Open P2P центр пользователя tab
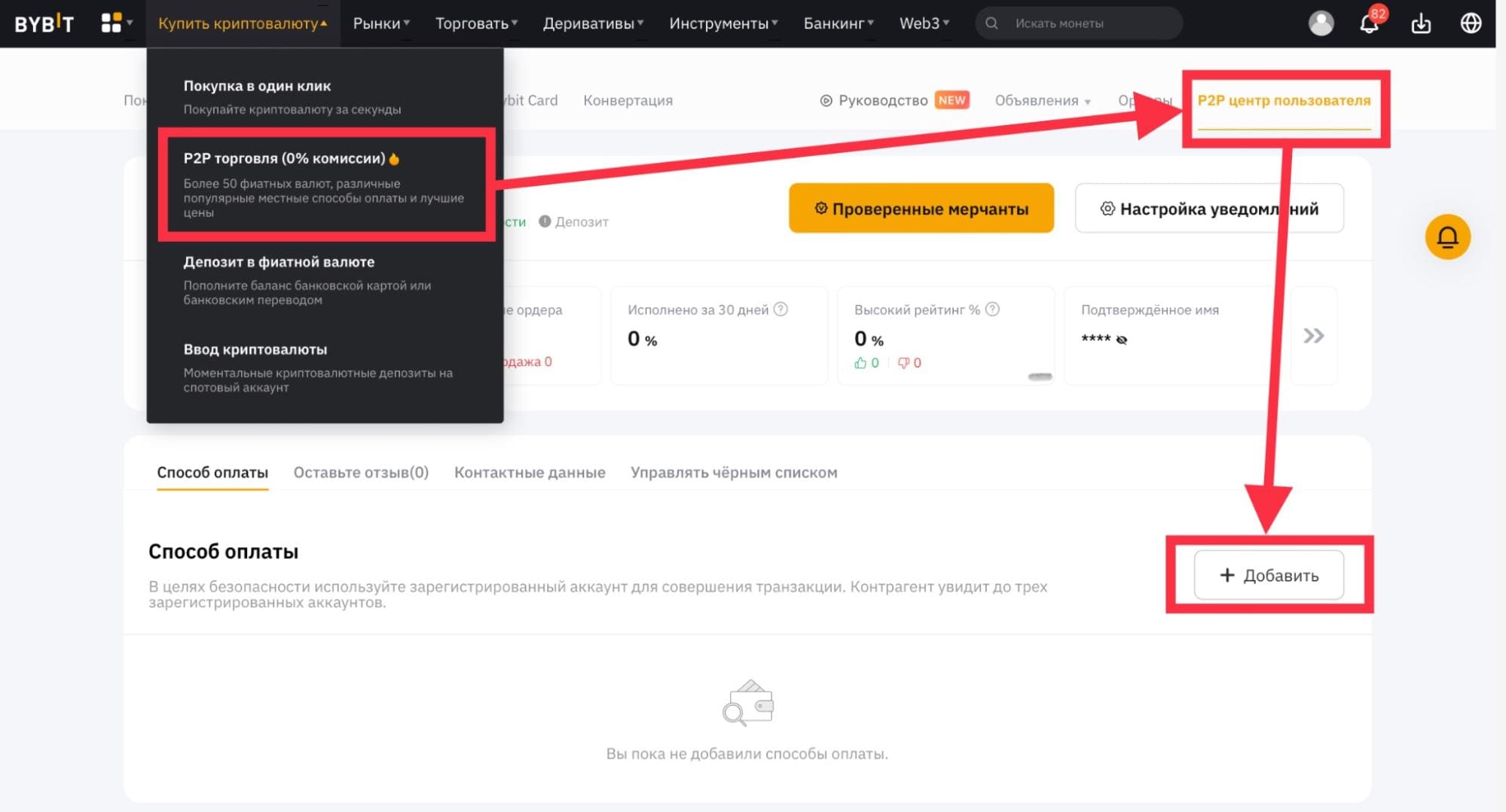 click(1284, 101)
